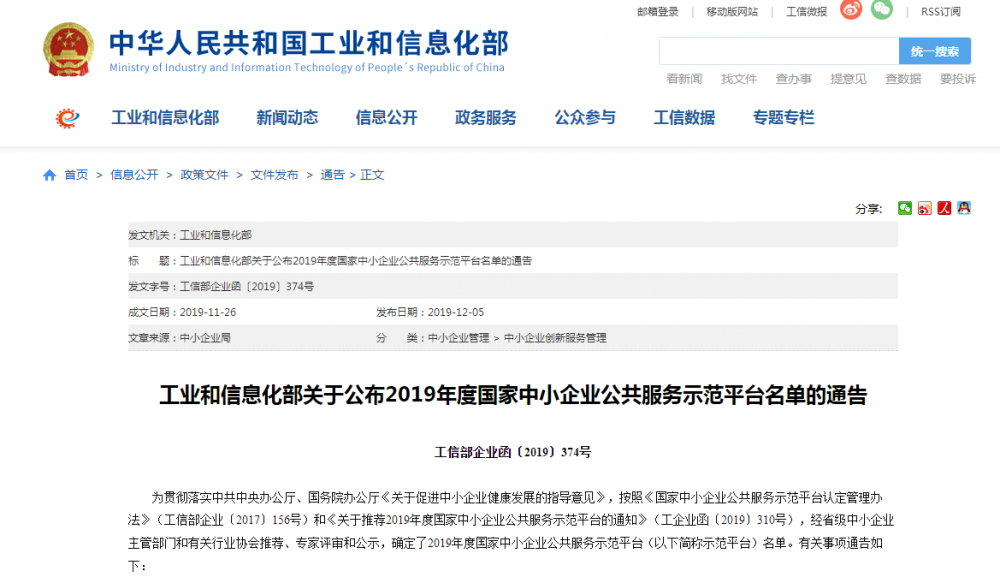Click the home icon in breadcrumb
Viewport: 1000px width, 583px height.
click(49, 175)
